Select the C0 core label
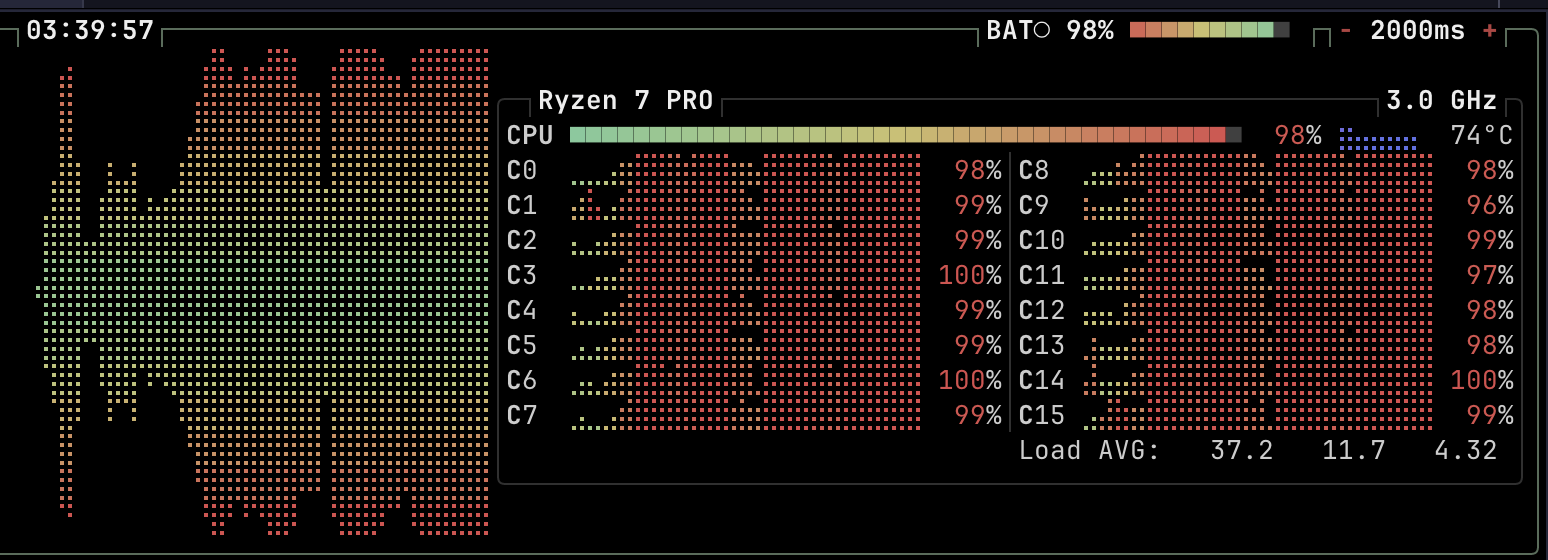This screenshot has width=1548, height=560. point(522,171)
